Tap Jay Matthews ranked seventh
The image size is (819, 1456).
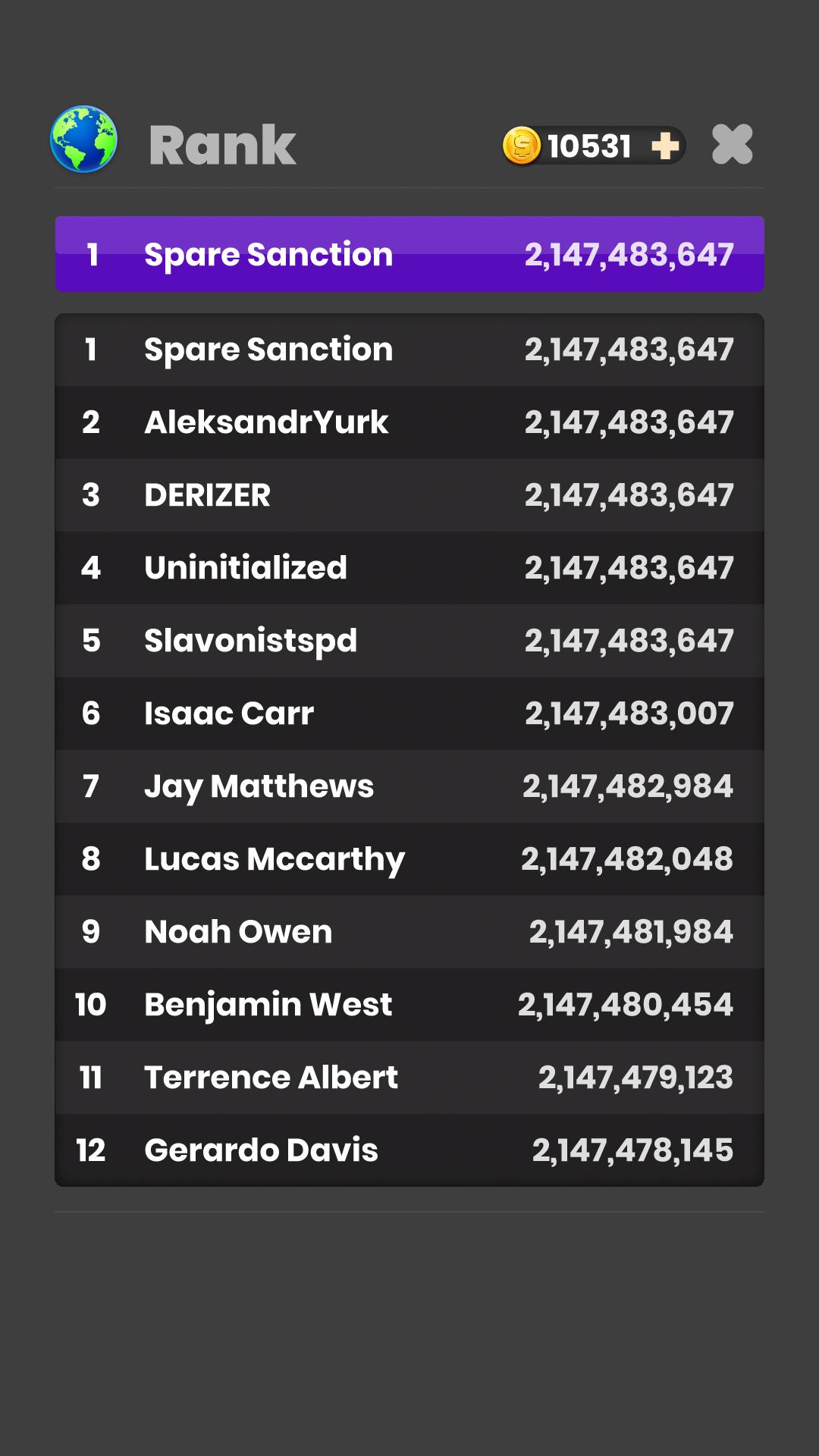click(409, 786)
